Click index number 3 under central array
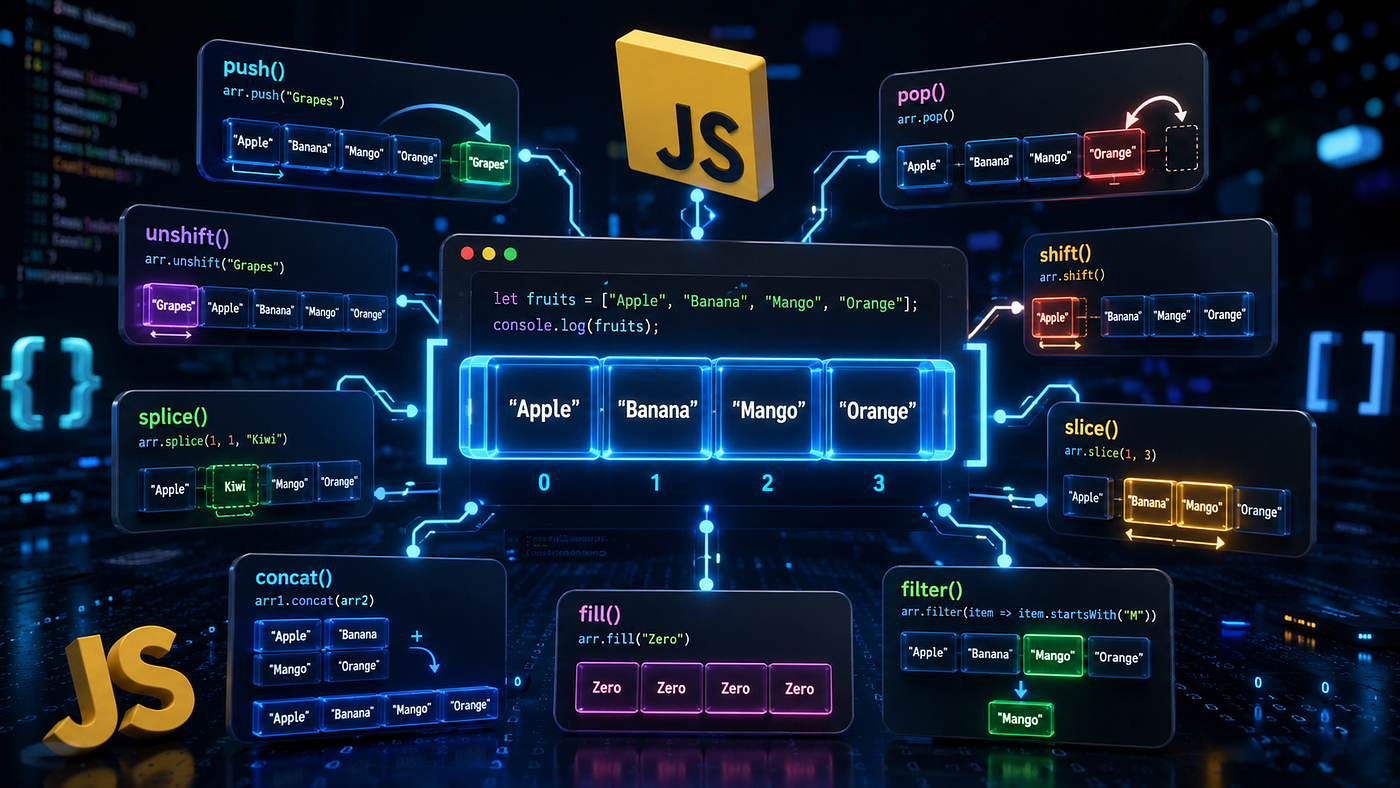 click(x=879, y=483)
